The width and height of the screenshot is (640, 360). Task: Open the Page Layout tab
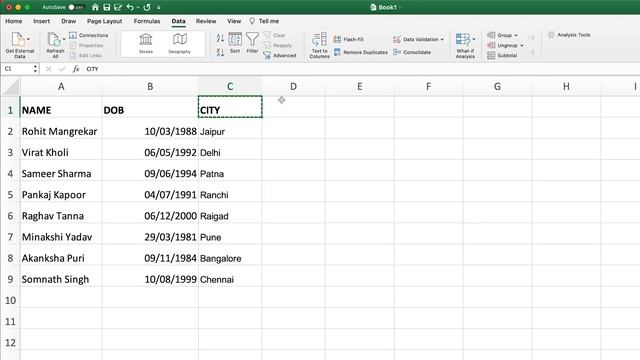(104, 21)
